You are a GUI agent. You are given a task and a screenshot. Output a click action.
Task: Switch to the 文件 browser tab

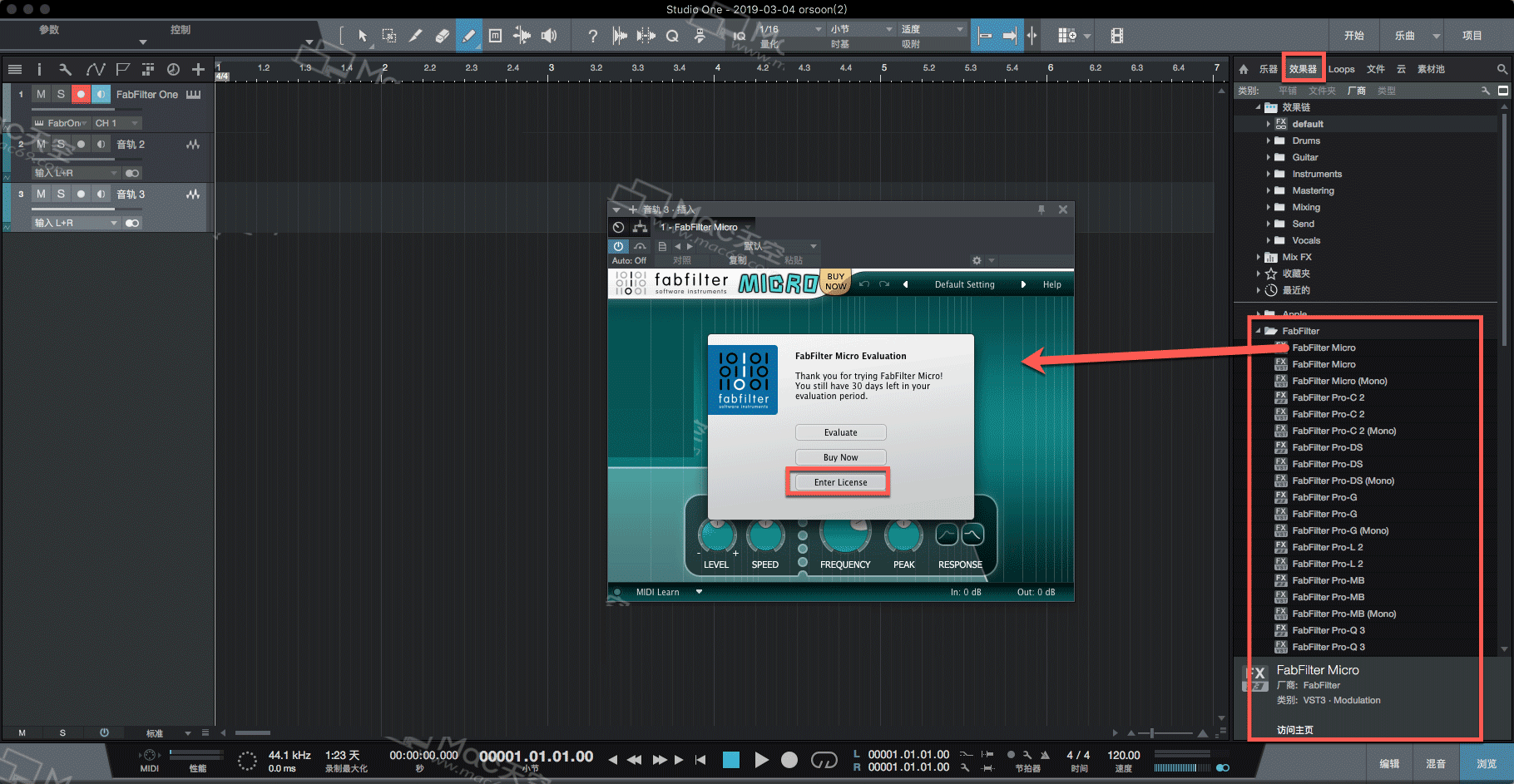1376,69
